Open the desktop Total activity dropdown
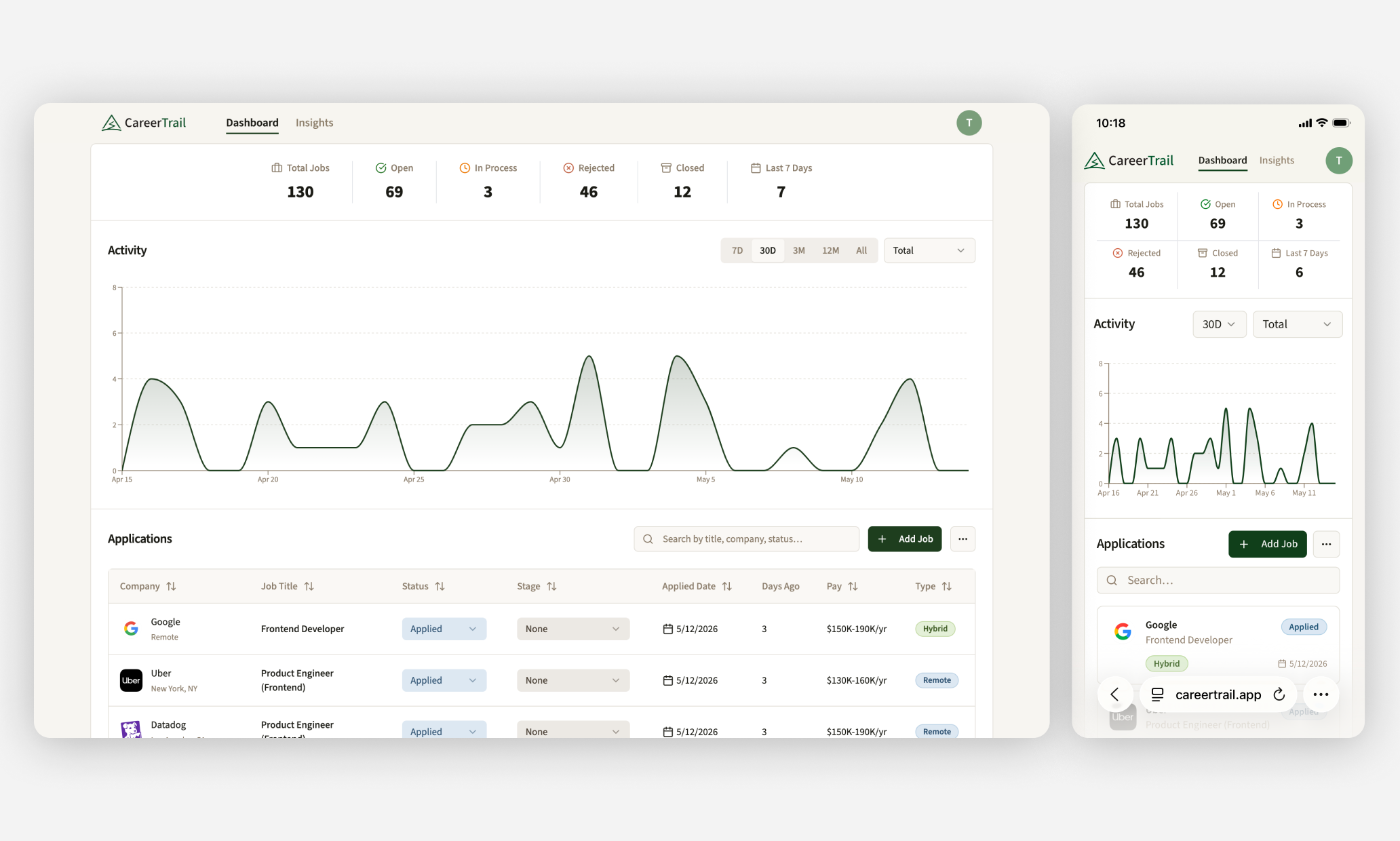Viewport: 1400px width, 841px height. 929,250
